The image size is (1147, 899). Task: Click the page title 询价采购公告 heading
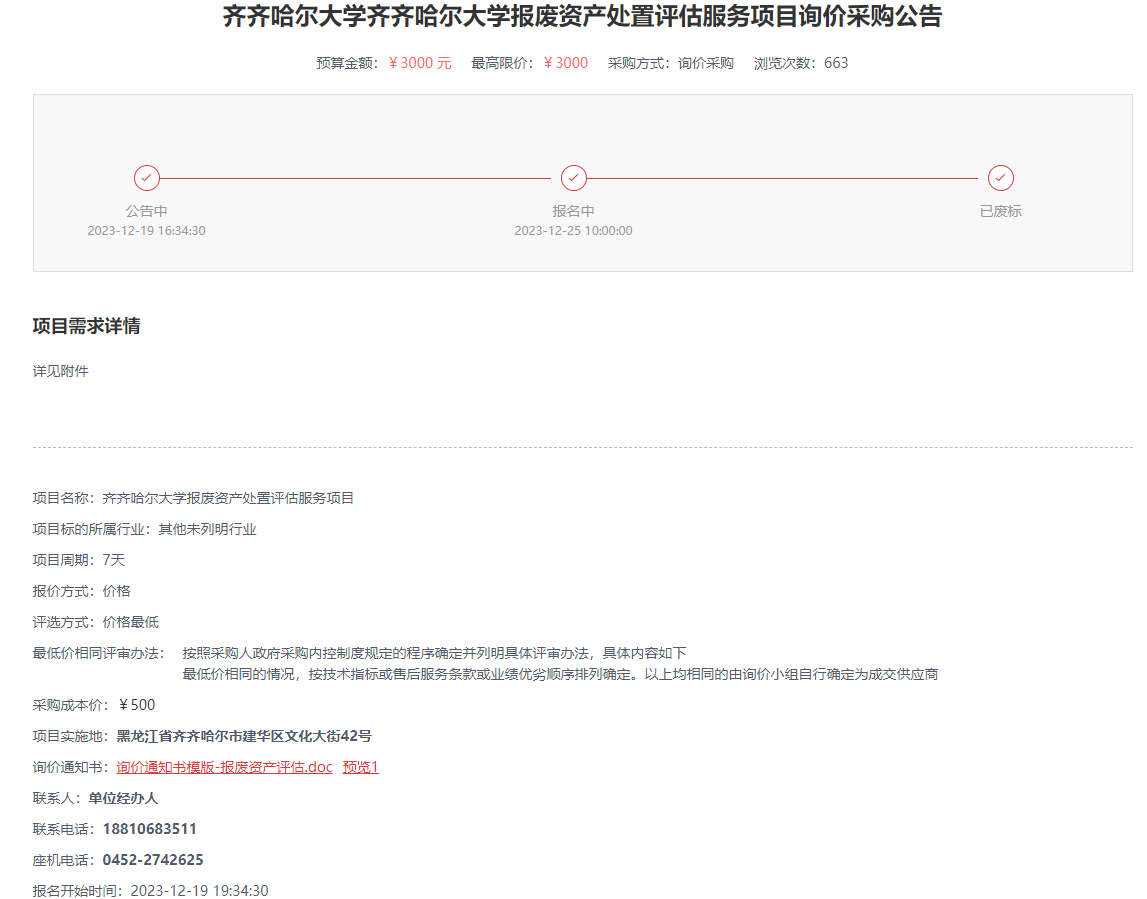pyautogui.click(x=581, y=17)
